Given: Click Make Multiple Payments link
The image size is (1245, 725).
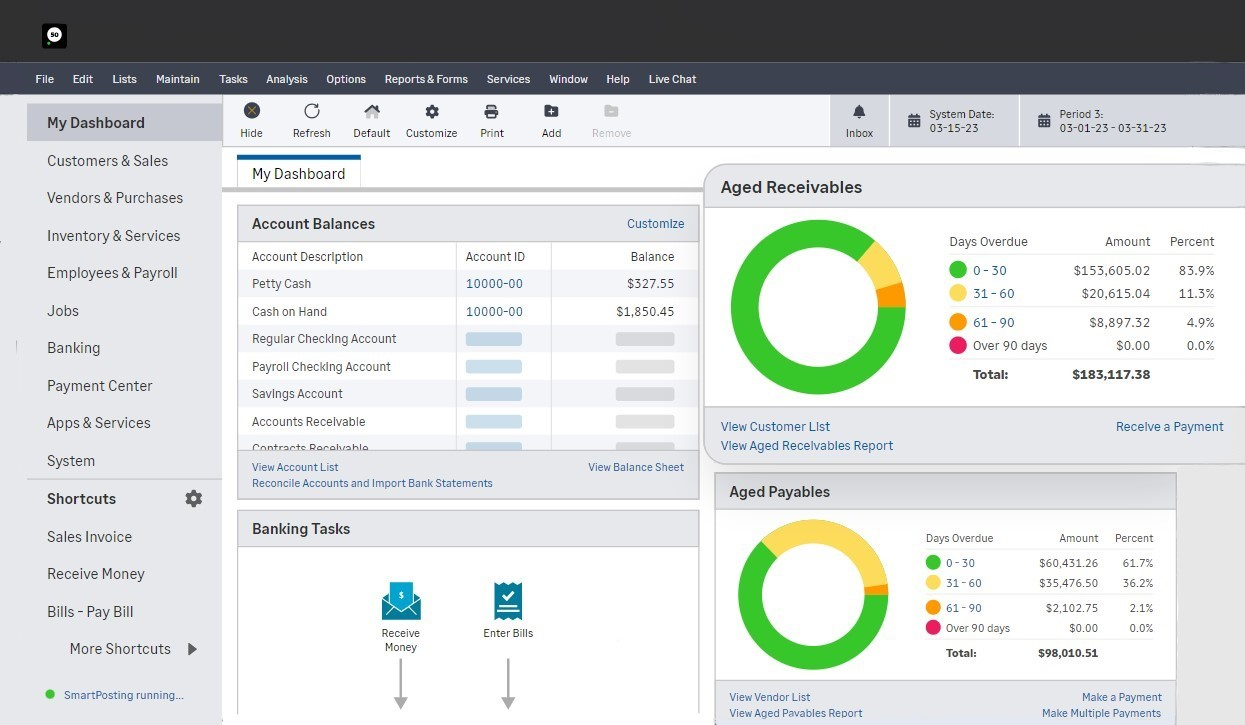Looking at the screenshot, I should tap(1101, 713).
